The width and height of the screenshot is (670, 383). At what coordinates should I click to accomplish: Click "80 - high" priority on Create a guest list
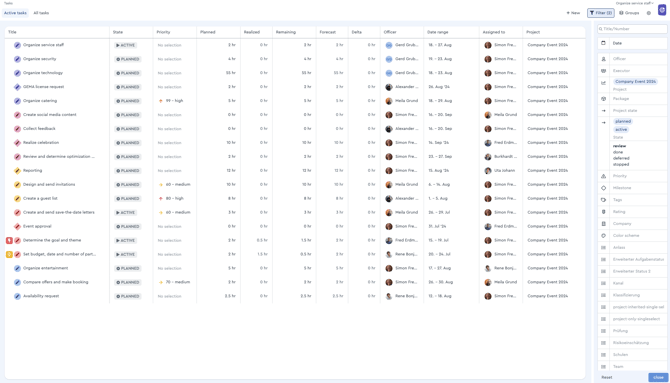174,198
